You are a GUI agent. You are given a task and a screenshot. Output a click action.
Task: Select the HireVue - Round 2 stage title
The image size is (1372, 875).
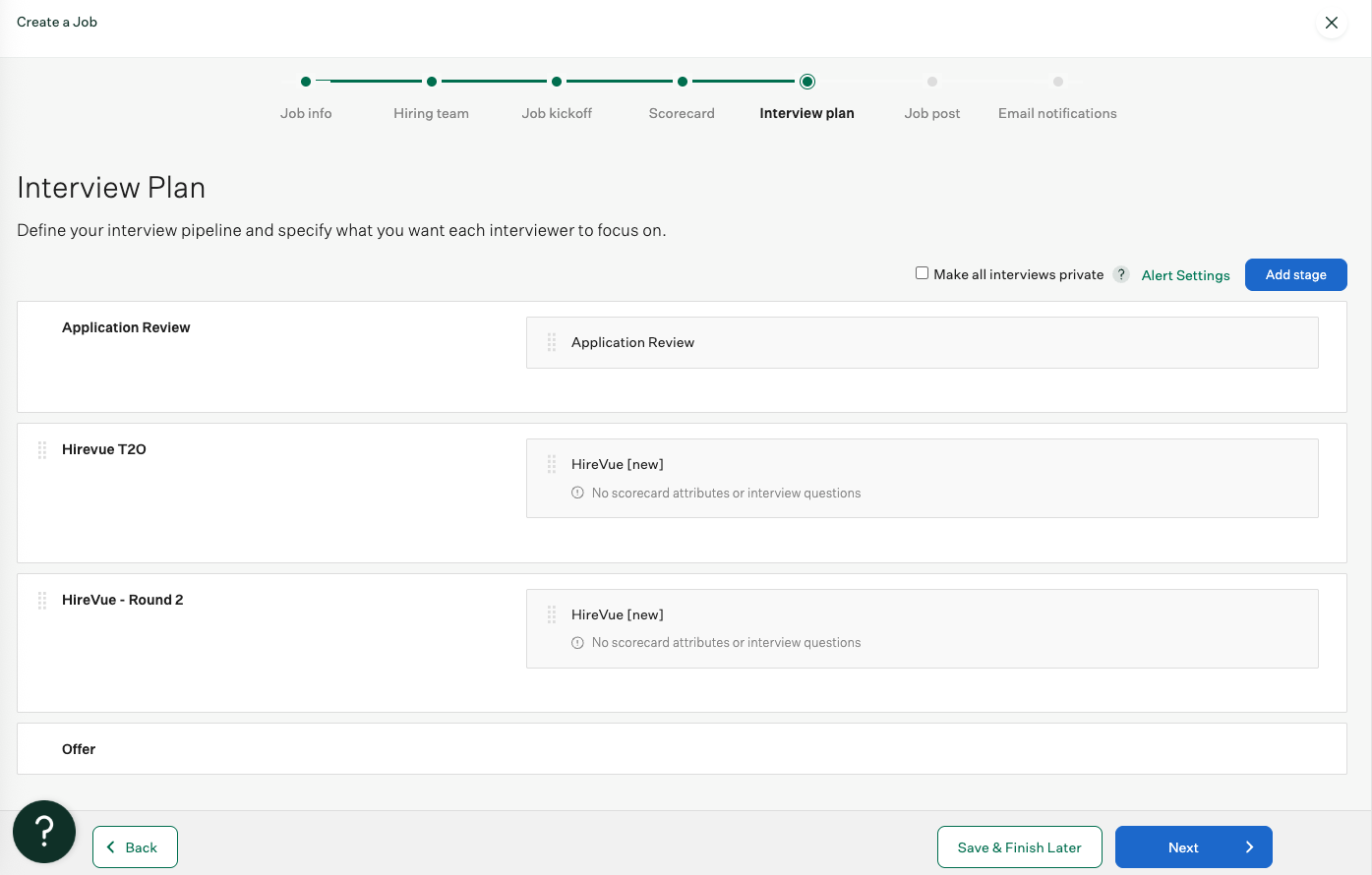(122, 600)
